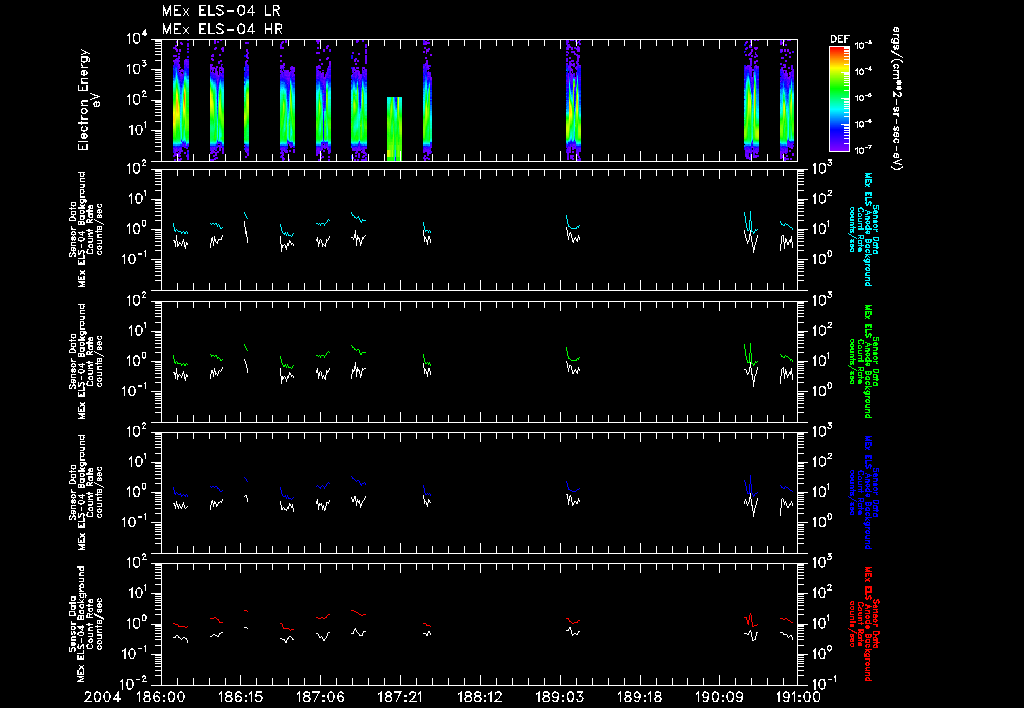The width and height of the screenshot is (1024, 708).
Task: Select the "Electron Energy eV" axis label
Action: (x=89, y=100)
